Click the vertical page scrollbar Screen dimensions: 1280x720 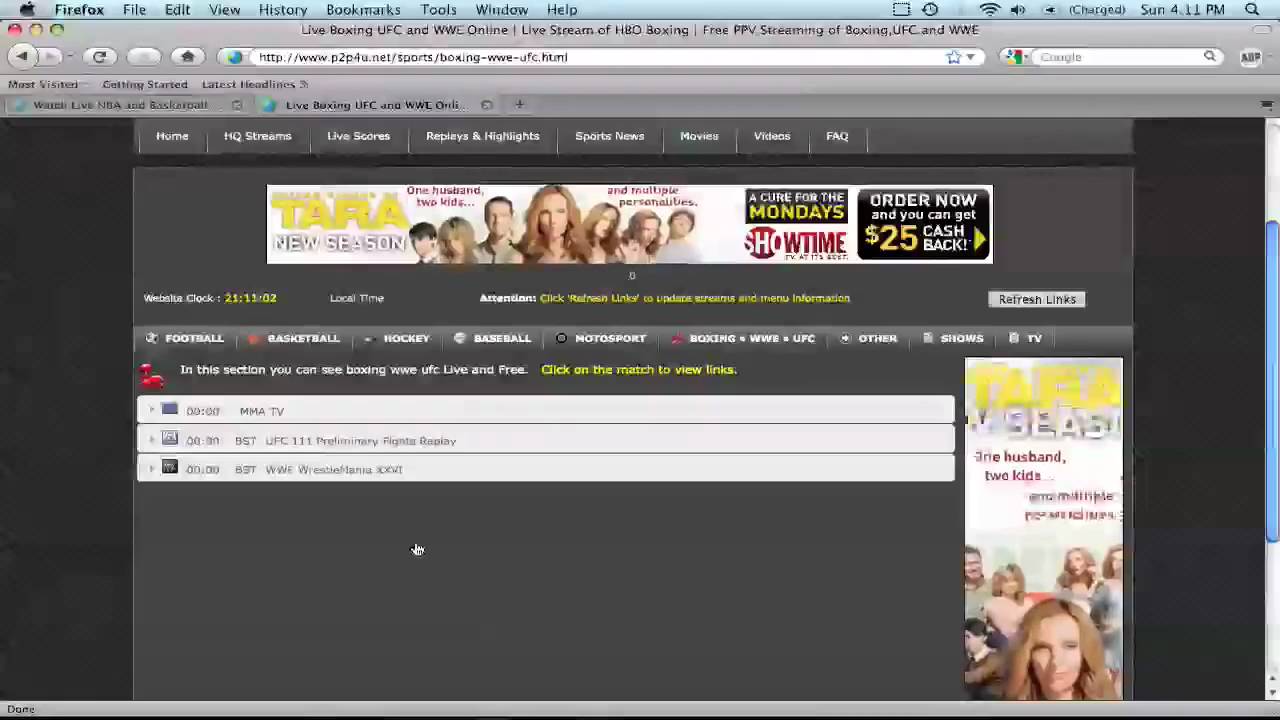point(1272,380)
